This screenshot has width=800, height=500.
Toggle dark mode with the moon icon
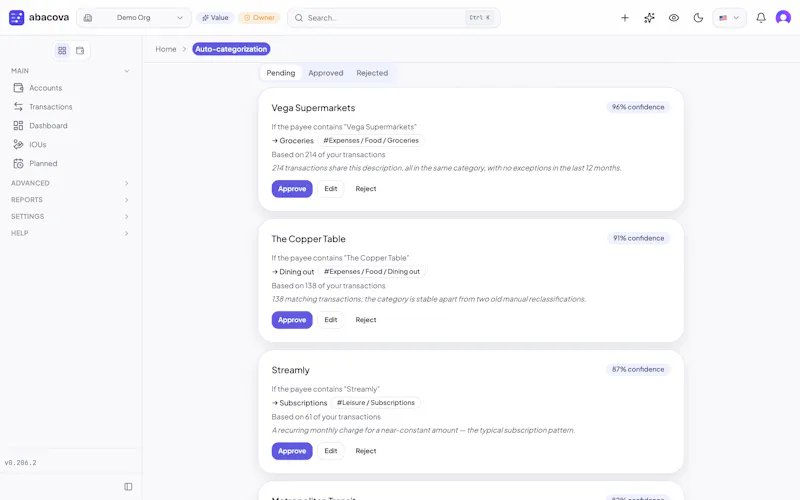[x=698, y=18]
